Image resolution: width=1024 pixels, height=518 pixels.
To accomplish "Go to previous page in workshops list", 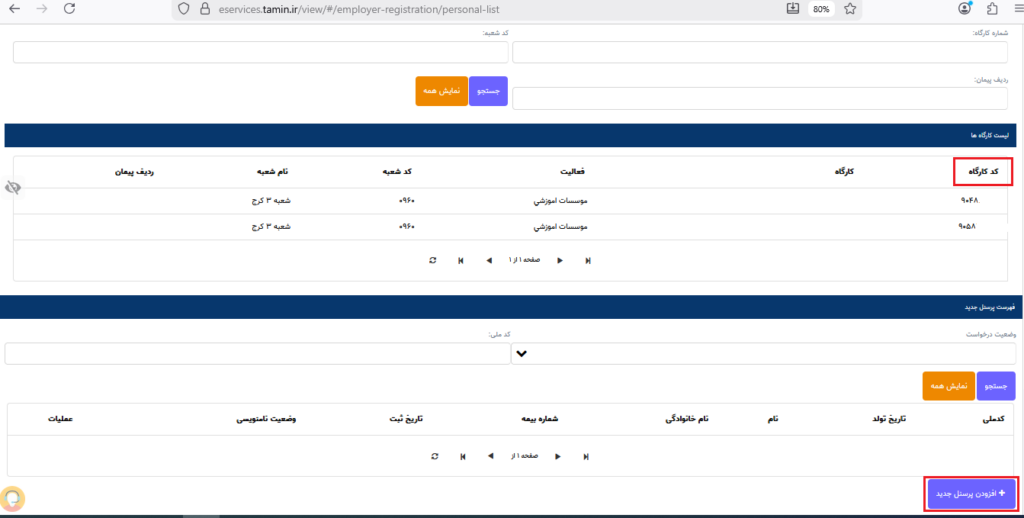I will coord(488,260).
